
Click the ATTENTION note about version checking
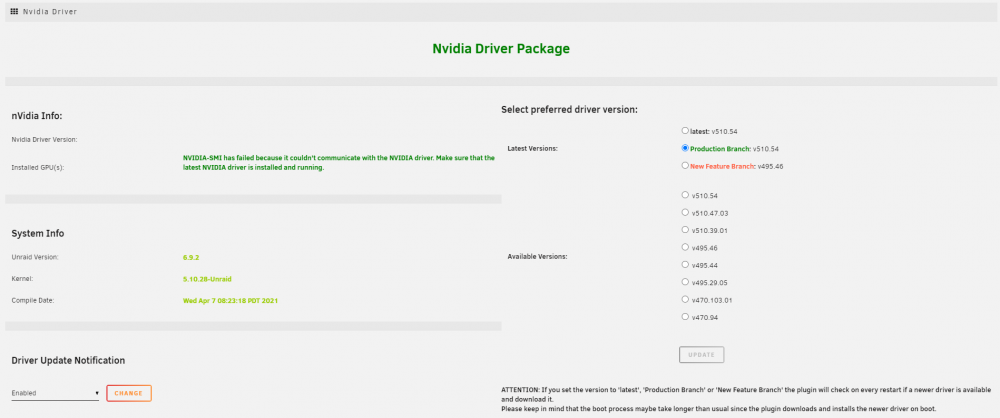[746, 394]
